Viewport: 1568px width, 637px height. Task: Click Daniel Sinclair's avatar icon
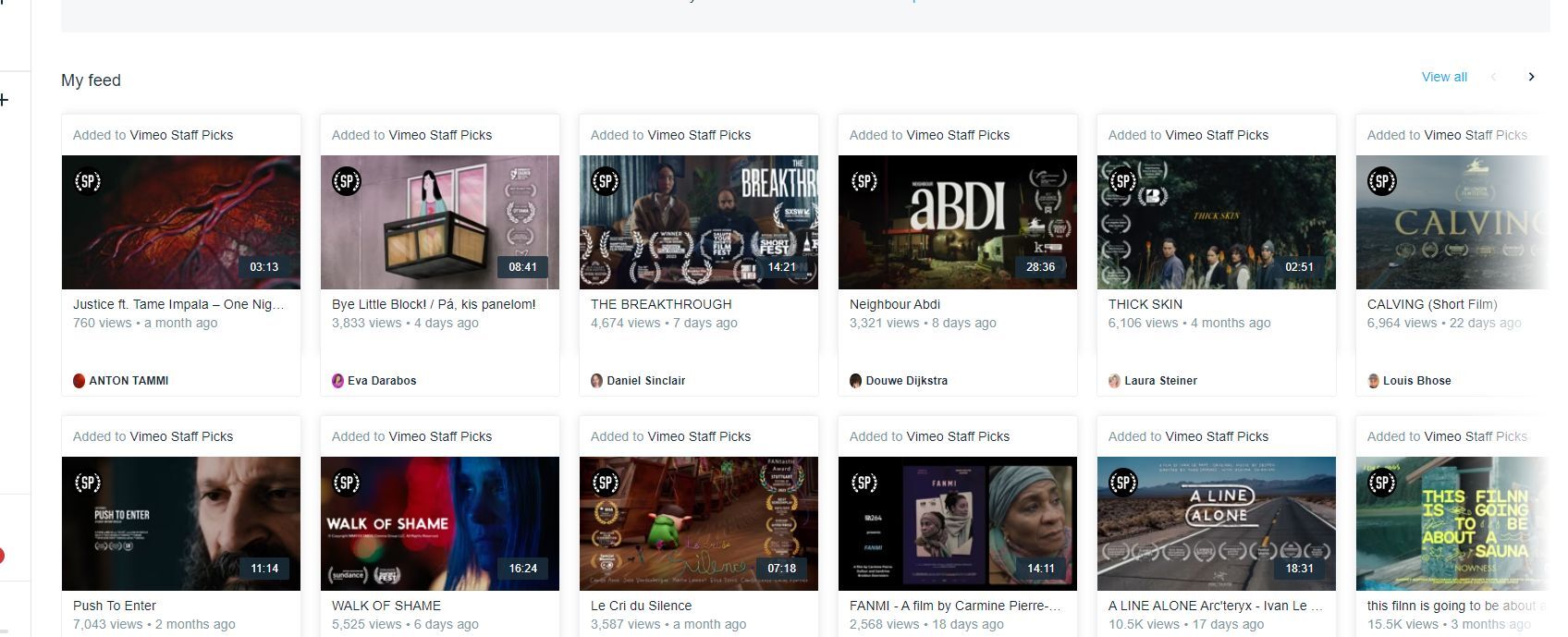pyautogui.click(x=597, y=381)
